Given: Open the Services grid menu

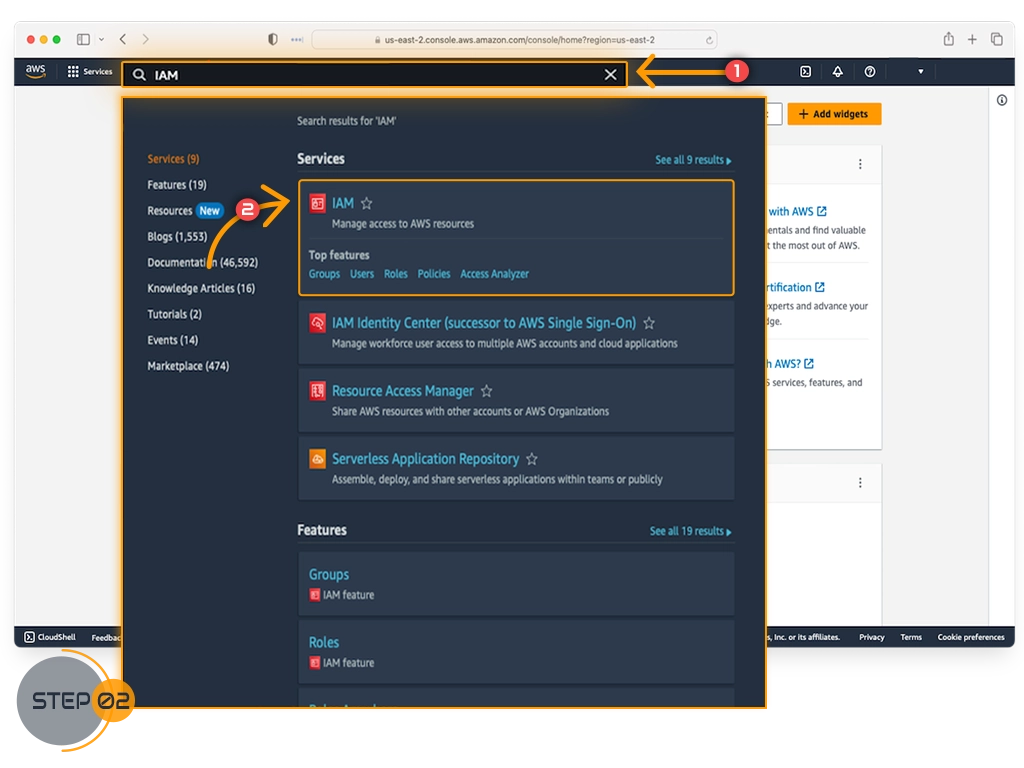Looking at the screenshot, I should (x=89, y=72).
